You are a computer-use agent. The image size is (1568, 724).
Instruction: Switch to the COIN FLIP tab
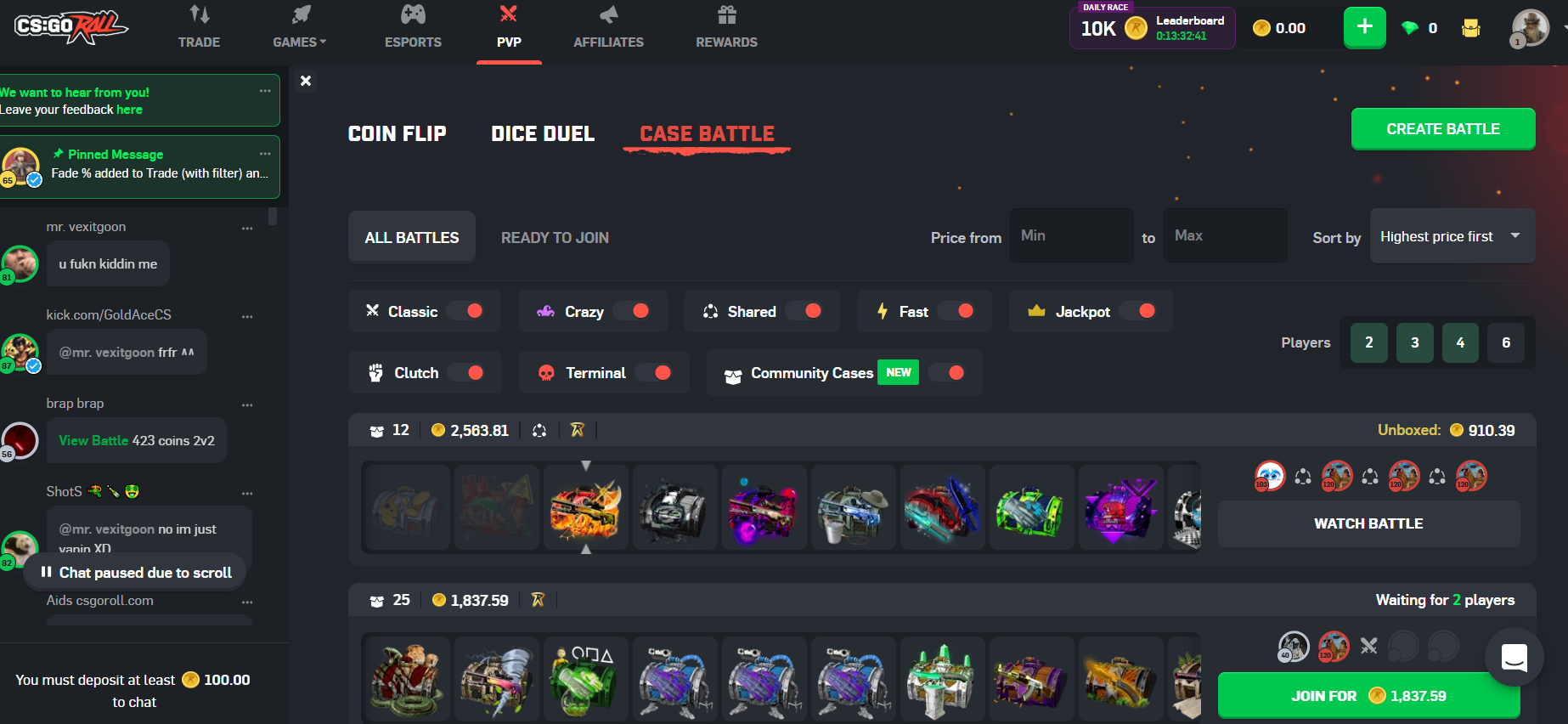(x=397, y=134)
